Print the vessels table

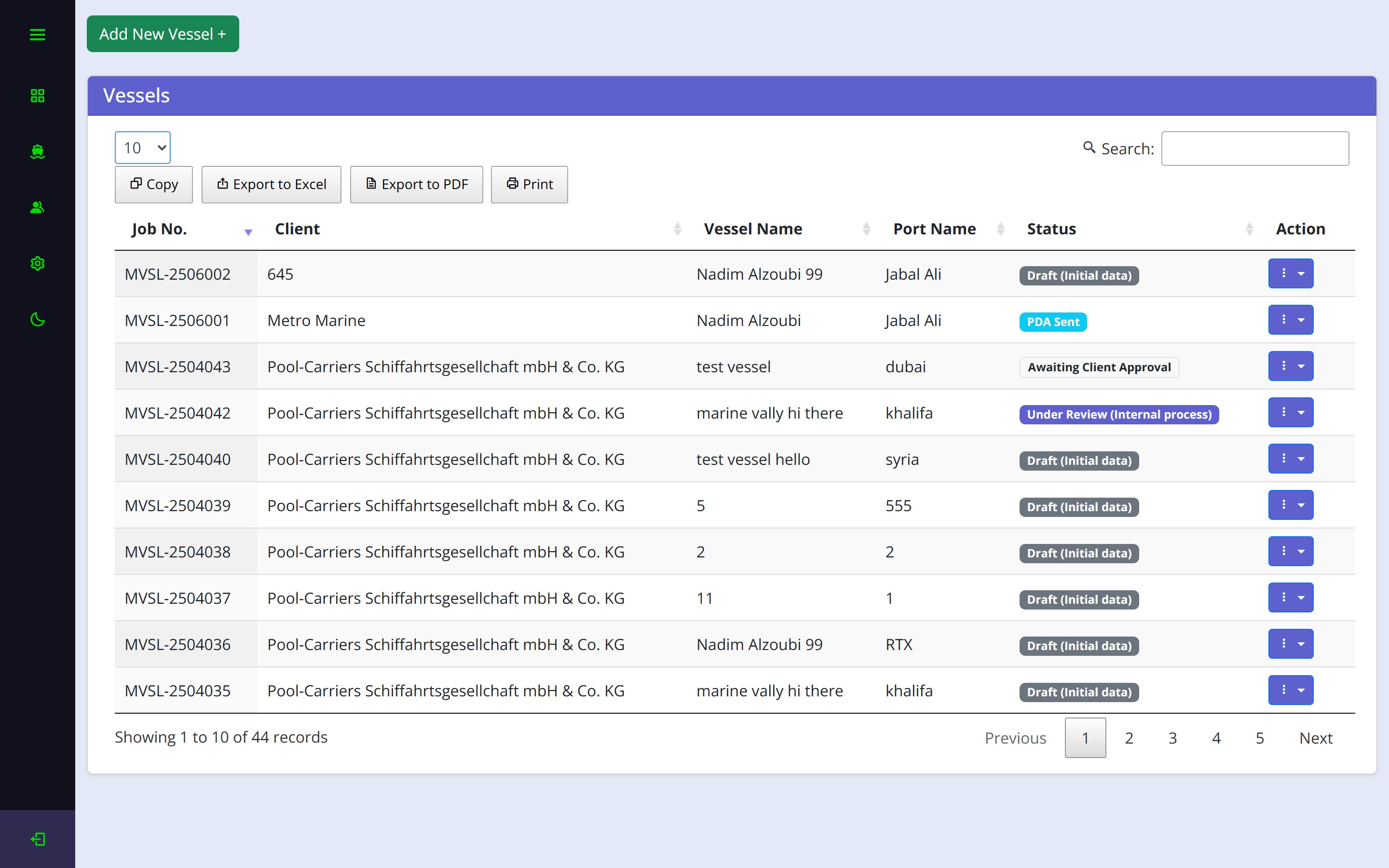(x=529, y=184)
